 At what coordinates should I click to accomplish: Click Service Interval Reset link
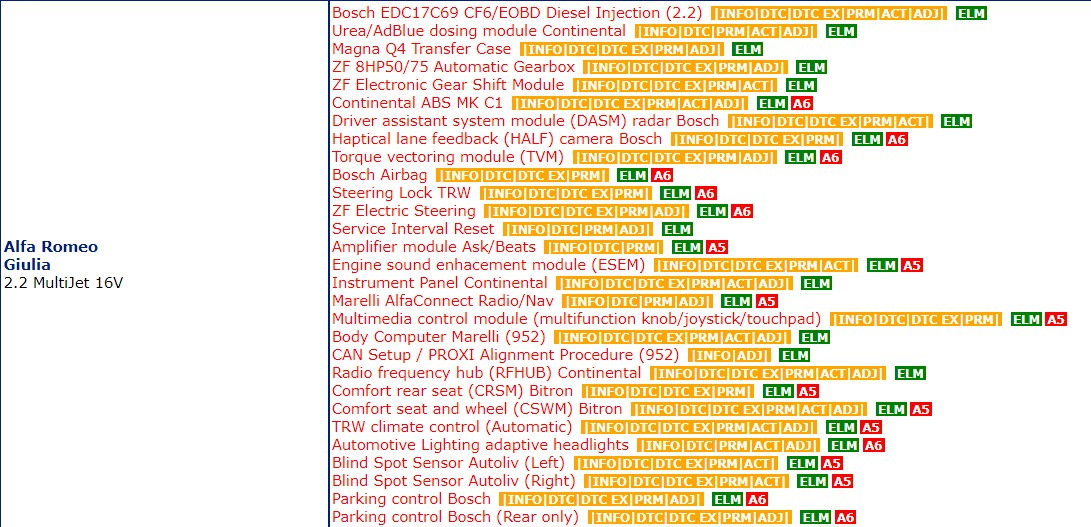point(413,229)
